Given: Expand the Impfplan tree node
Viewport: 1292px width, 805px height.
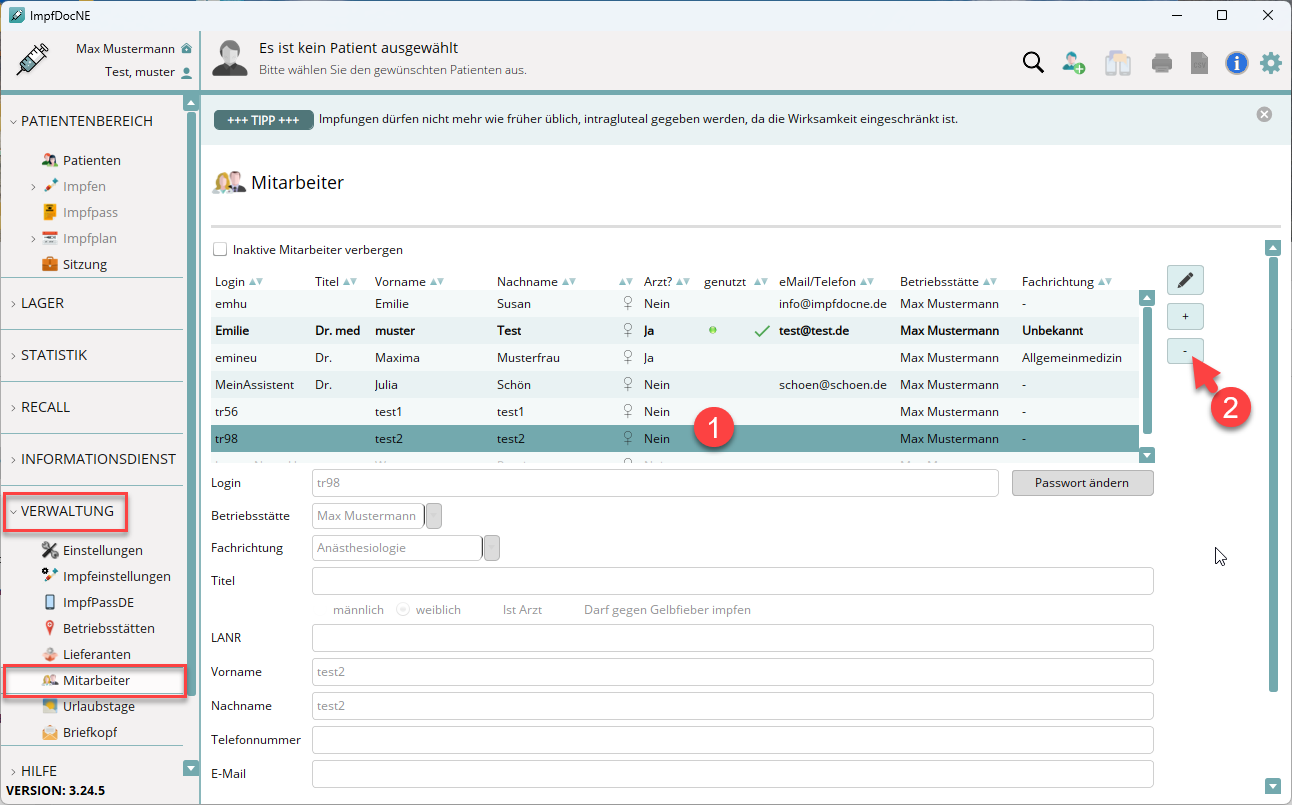Looking at the screenshot, I should coord(33,239).
